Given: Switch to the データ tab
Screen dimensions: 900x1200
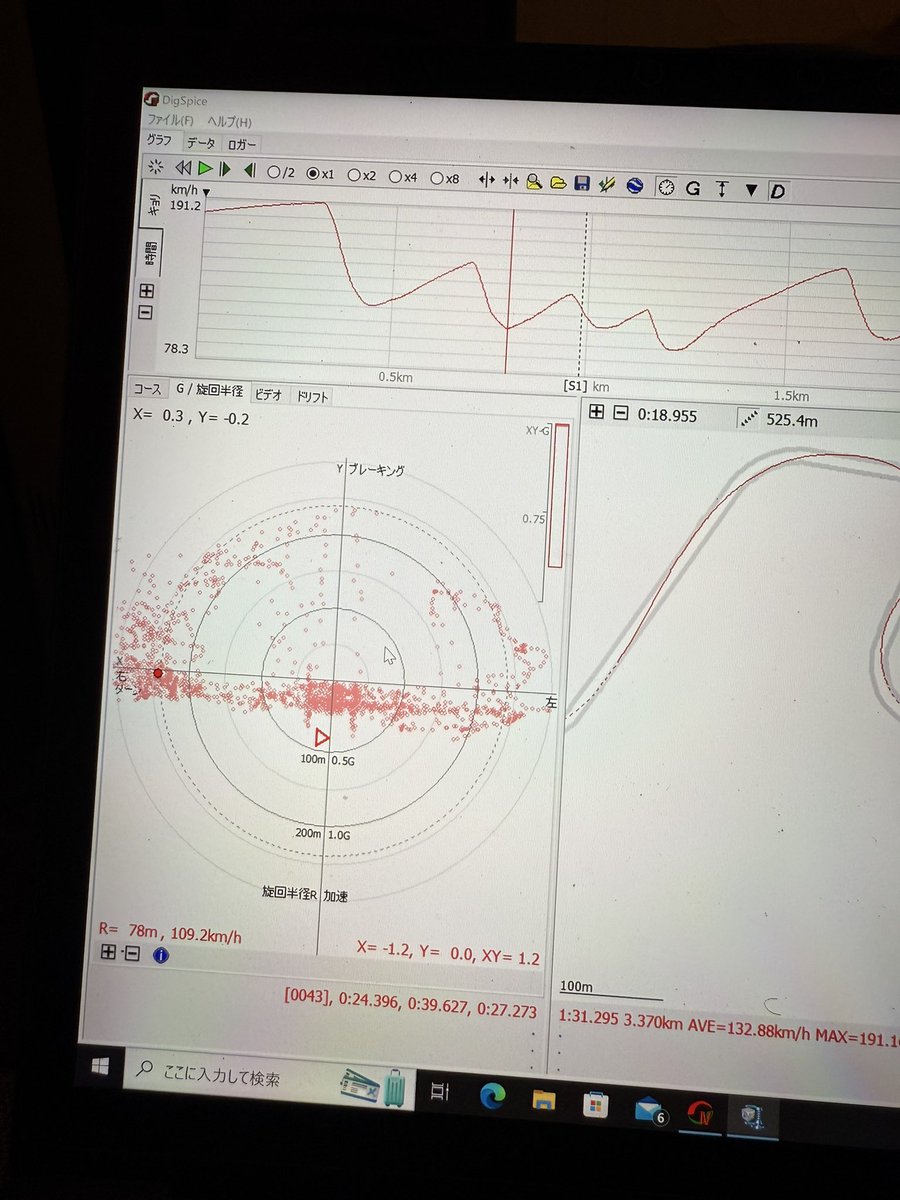Looking at the screenshot, I should coord(200,143).
